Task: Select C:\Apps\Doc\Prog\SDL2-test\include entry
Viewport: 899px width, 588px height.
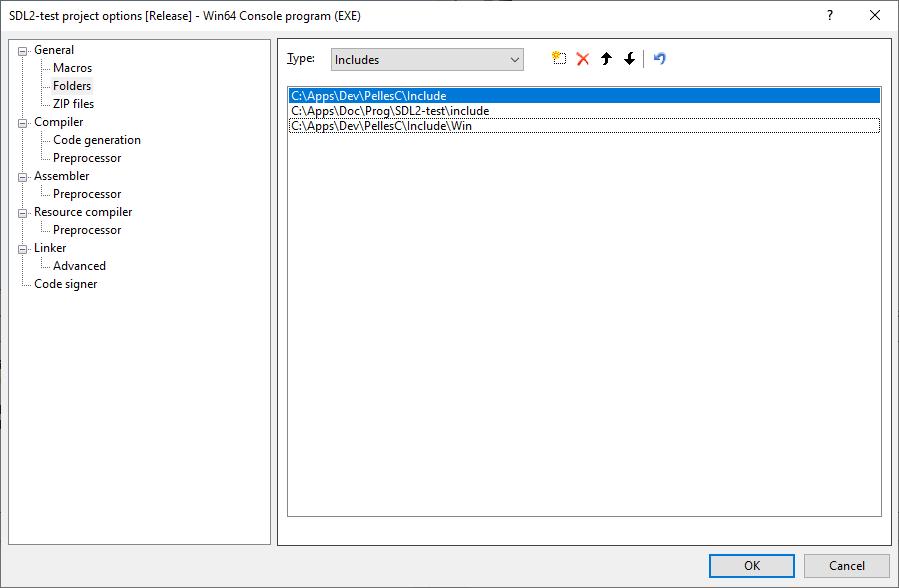Action: click(584, 111)
